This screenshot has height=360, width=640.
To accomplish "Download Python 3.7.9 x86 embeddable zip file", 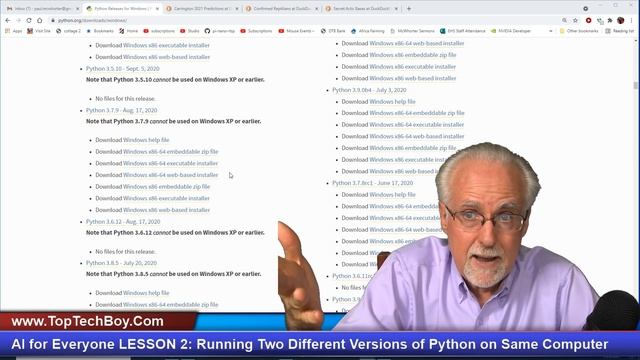I will point(166,187).
